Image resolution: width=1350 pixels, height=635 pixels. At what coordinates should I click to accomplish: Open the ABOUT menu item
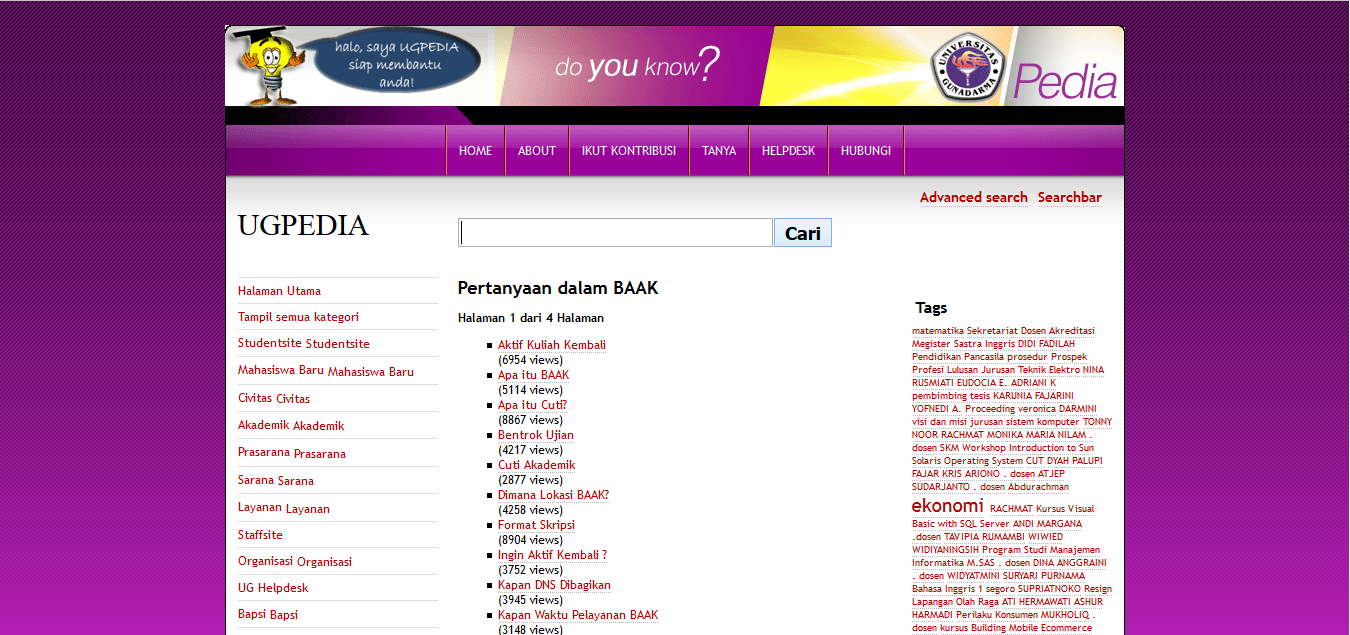point(537,151)
